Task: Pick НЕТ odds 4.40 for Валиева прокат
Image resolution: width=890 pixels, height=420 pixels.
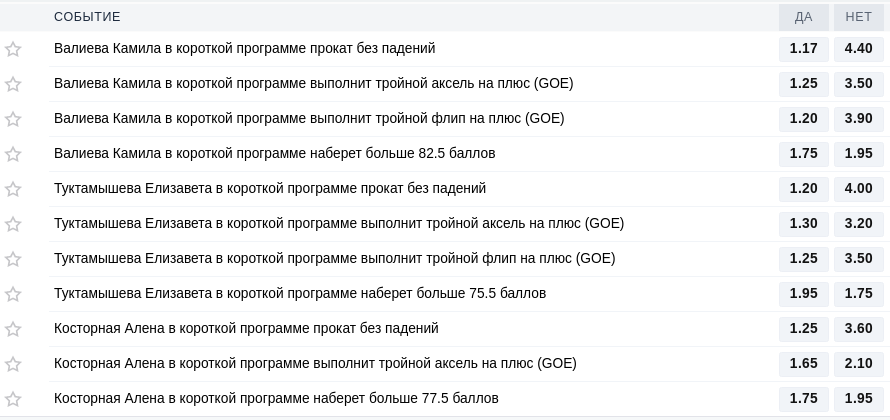Action: pos(858,49)
